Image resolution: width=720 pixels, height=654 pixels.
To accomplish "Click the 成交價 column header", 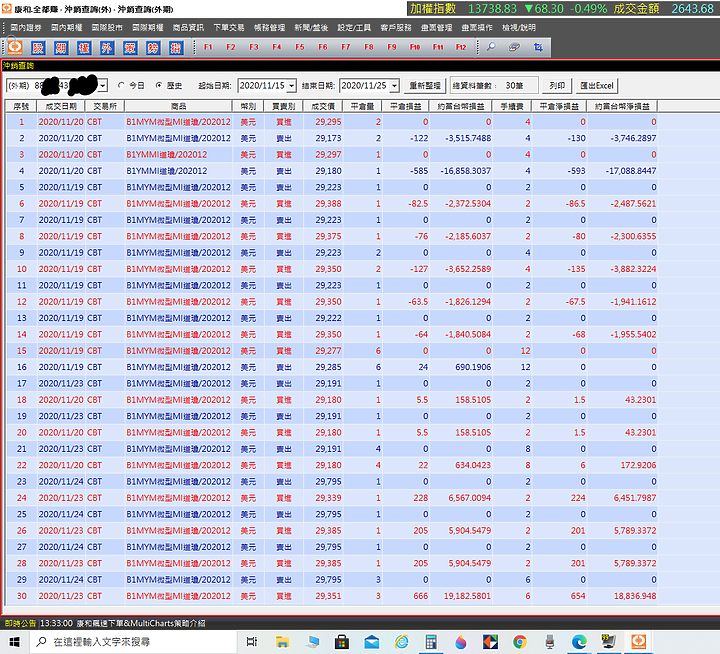I will pyautogui.click(x=323, y=107).
